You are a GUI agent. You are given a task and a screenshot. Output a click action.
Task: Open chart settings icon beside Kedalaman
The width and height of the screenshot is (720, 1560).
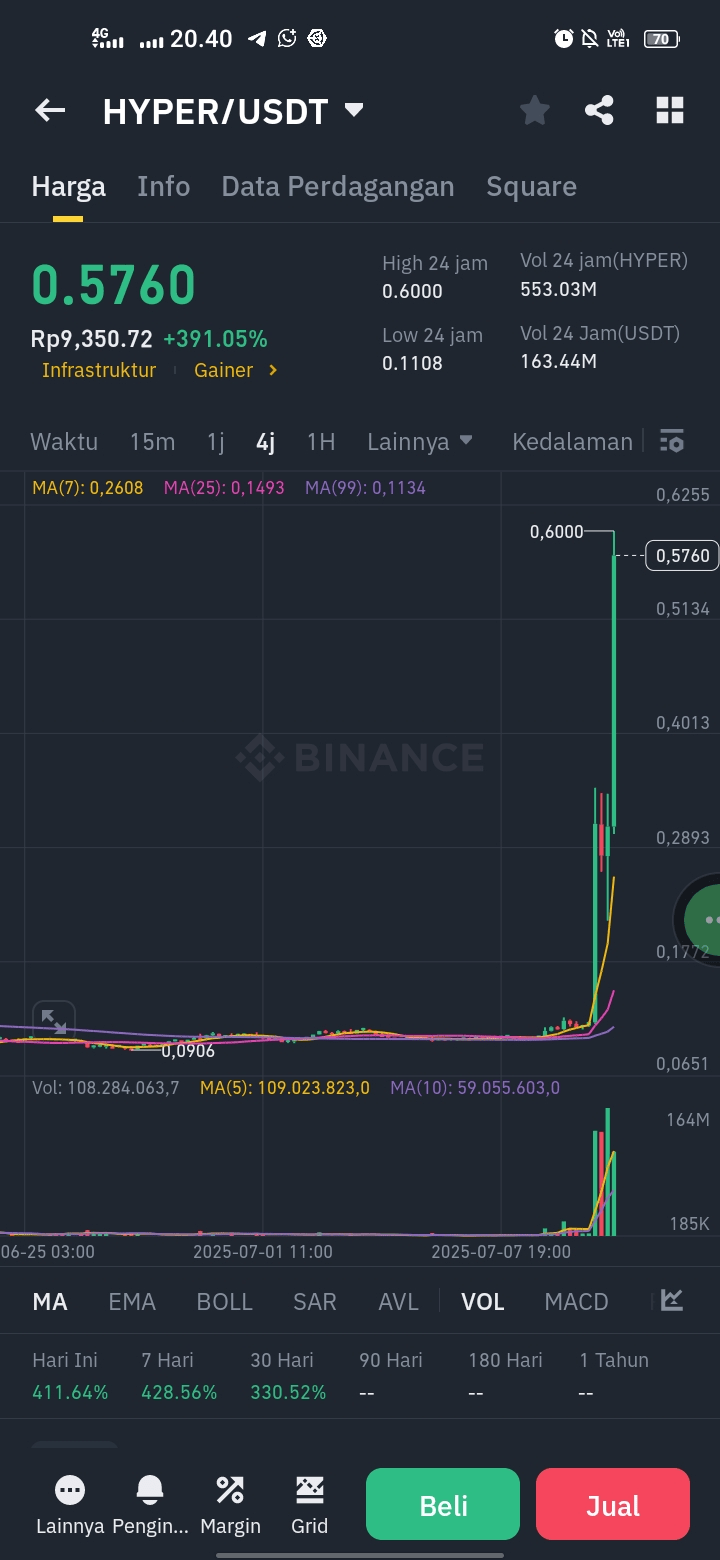(x=672, y=441)
